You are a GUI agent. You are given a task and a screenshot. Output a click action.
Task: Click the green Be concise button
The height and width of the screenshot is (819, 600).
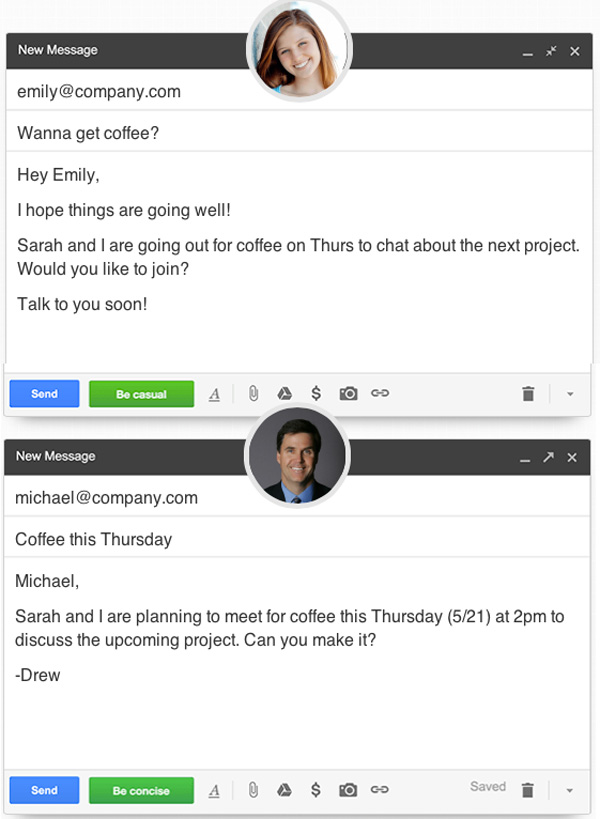tap(141, 790)
